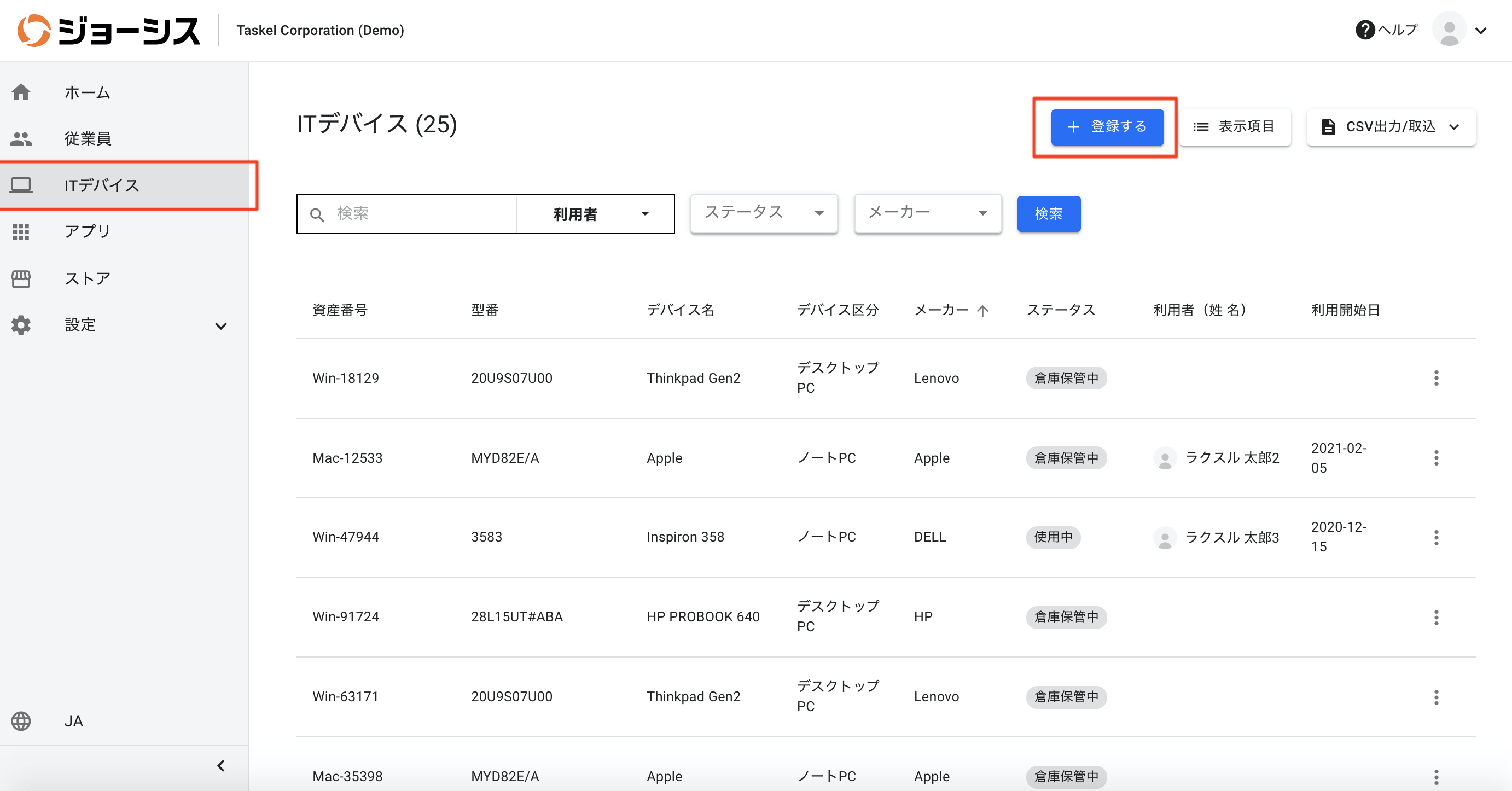Open the help question mark icon

click(1365, 30)
